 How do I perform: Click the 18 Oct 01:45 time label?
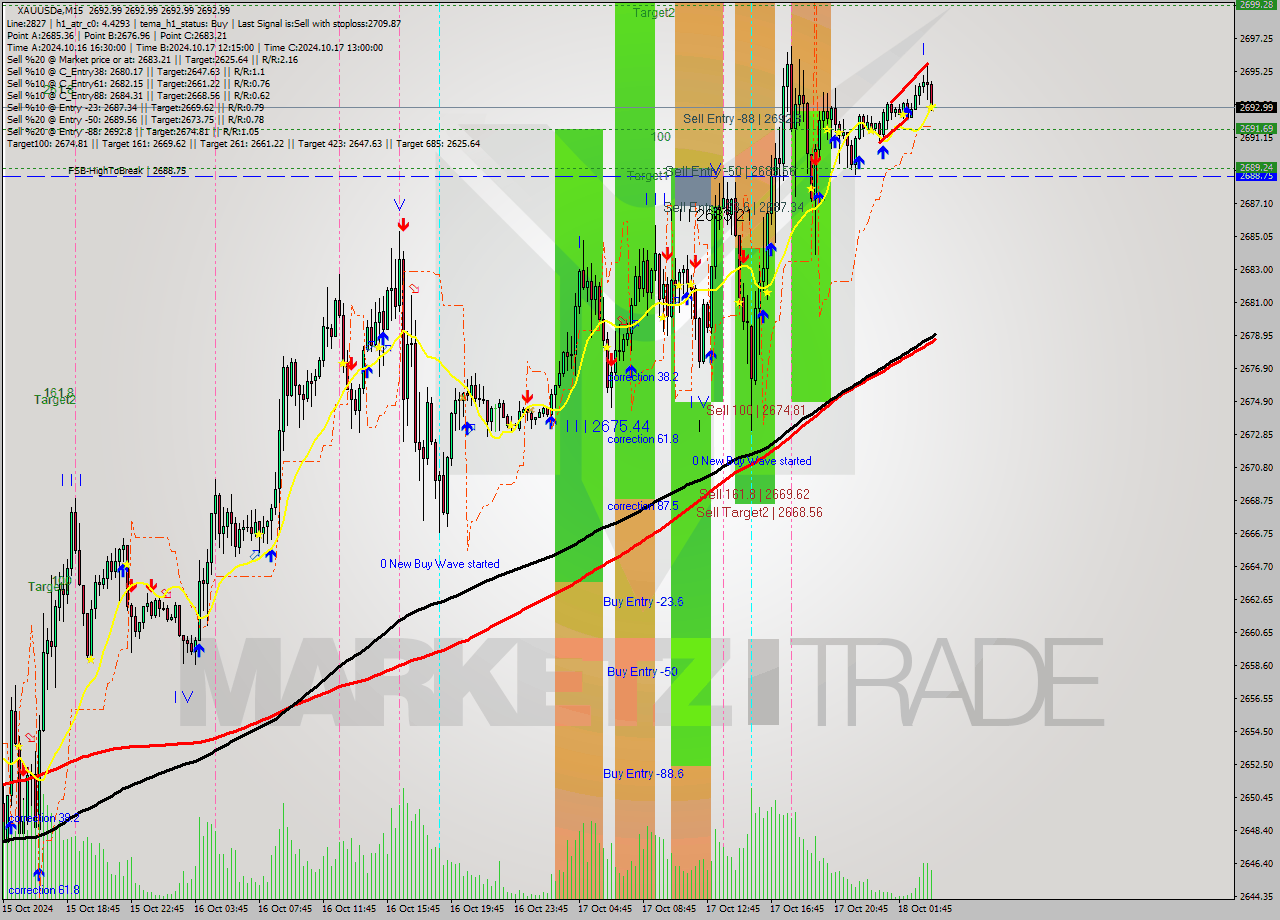(x=924, y=909)
